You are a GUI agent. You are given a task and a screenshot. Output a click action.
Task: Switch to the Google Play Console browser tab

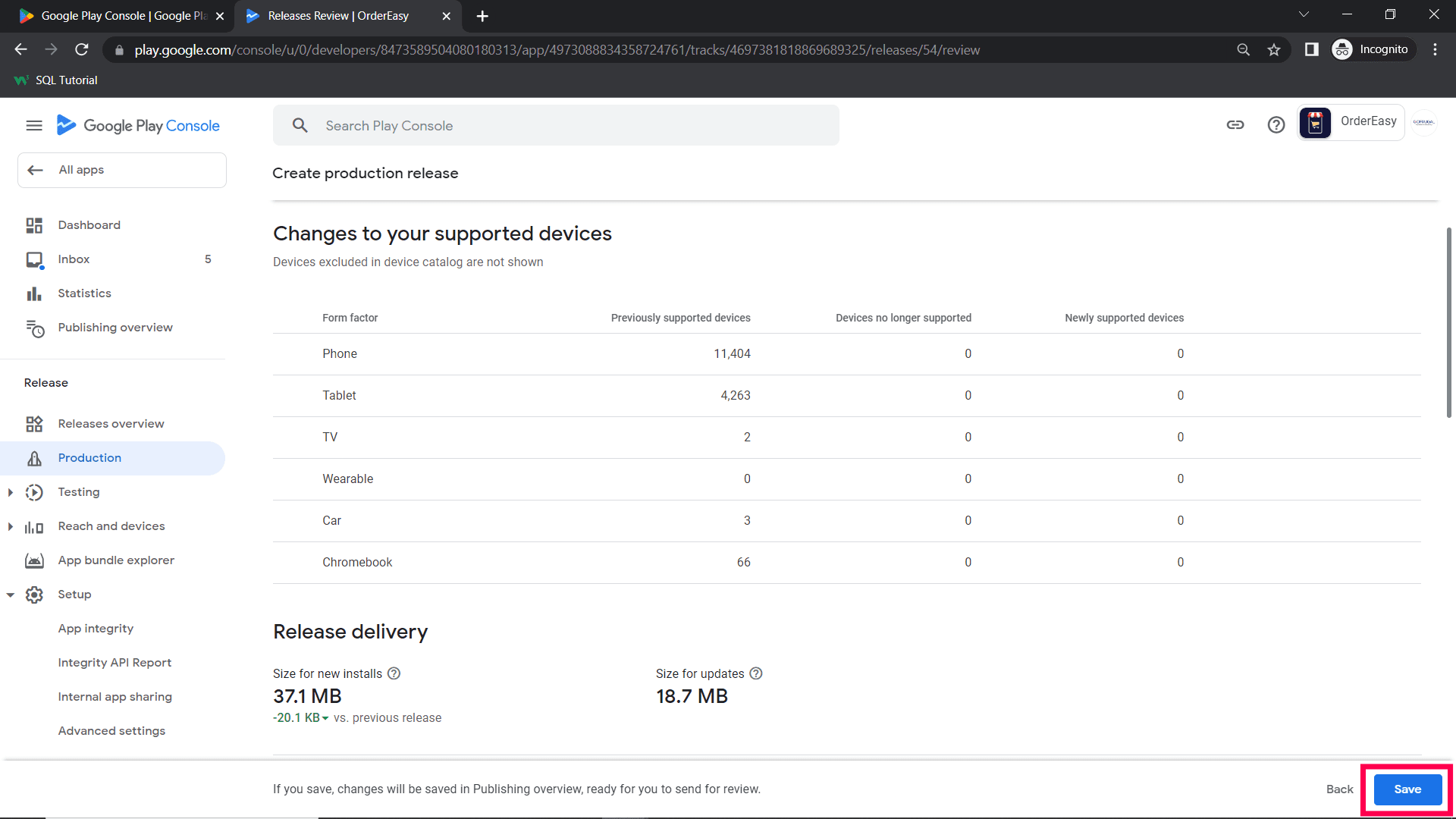[x=121, y=16]
